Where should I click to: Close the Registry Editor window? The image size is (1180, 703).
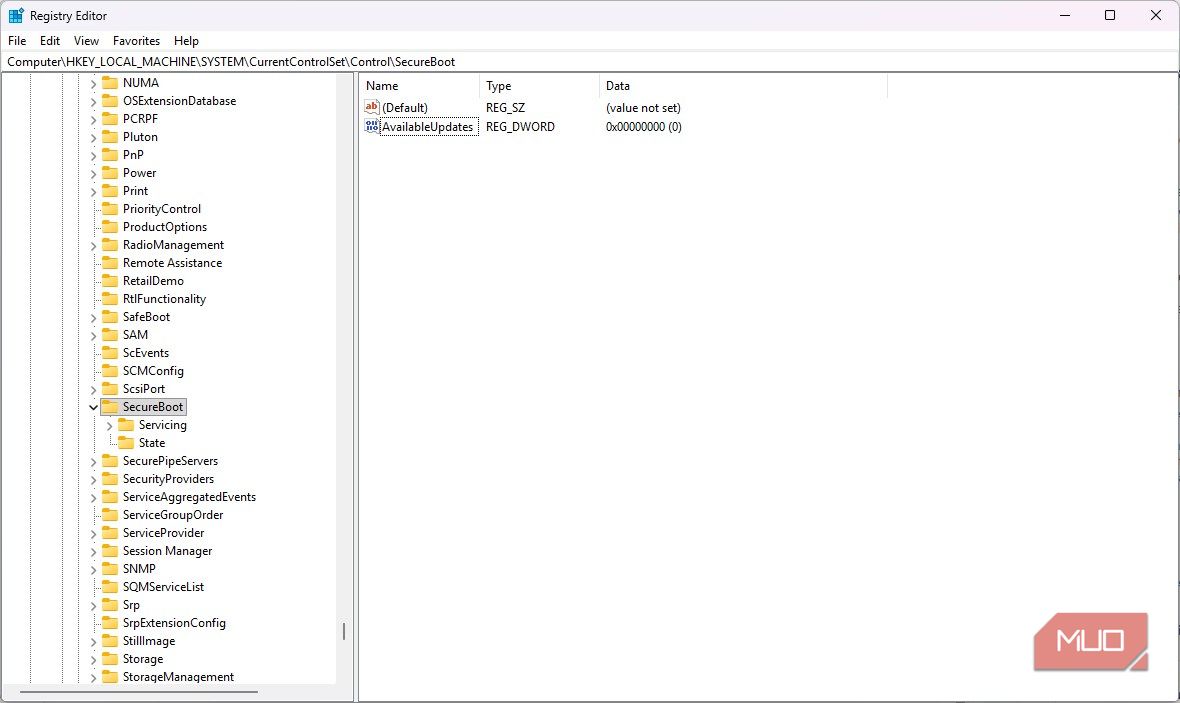tap(1156, 15)
